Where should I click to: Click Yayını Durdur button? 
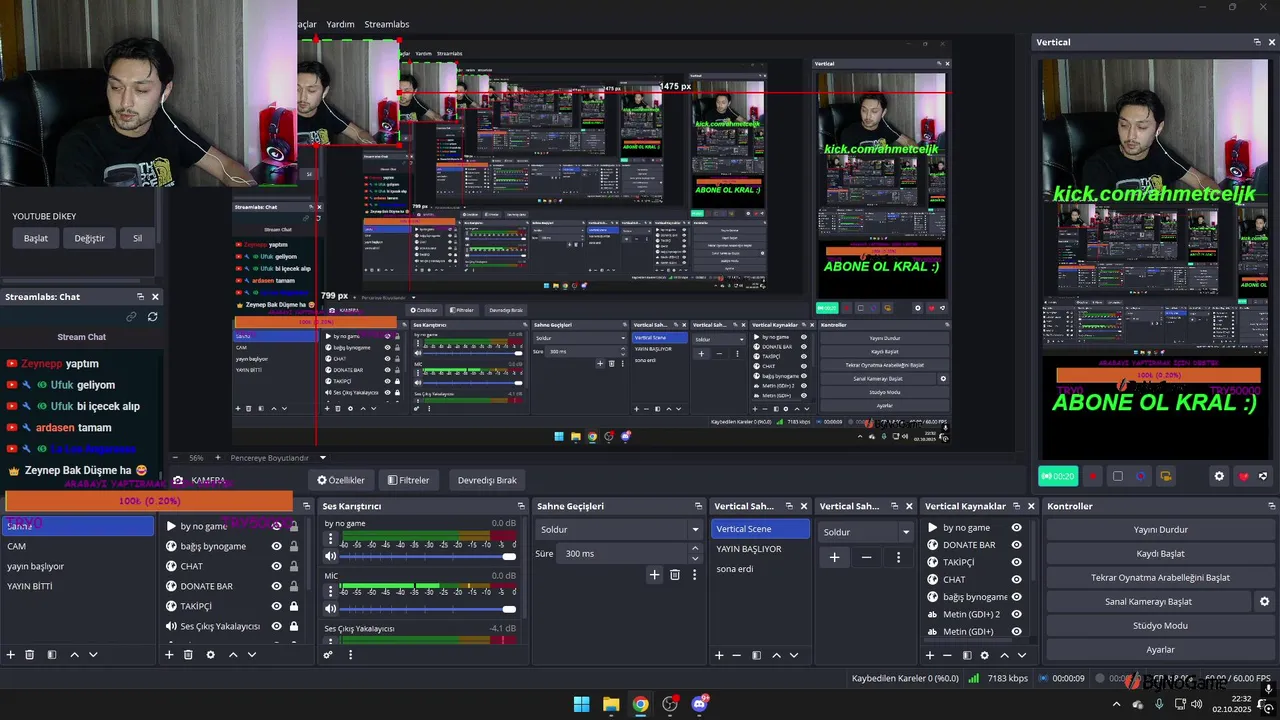coord(1160,529)
